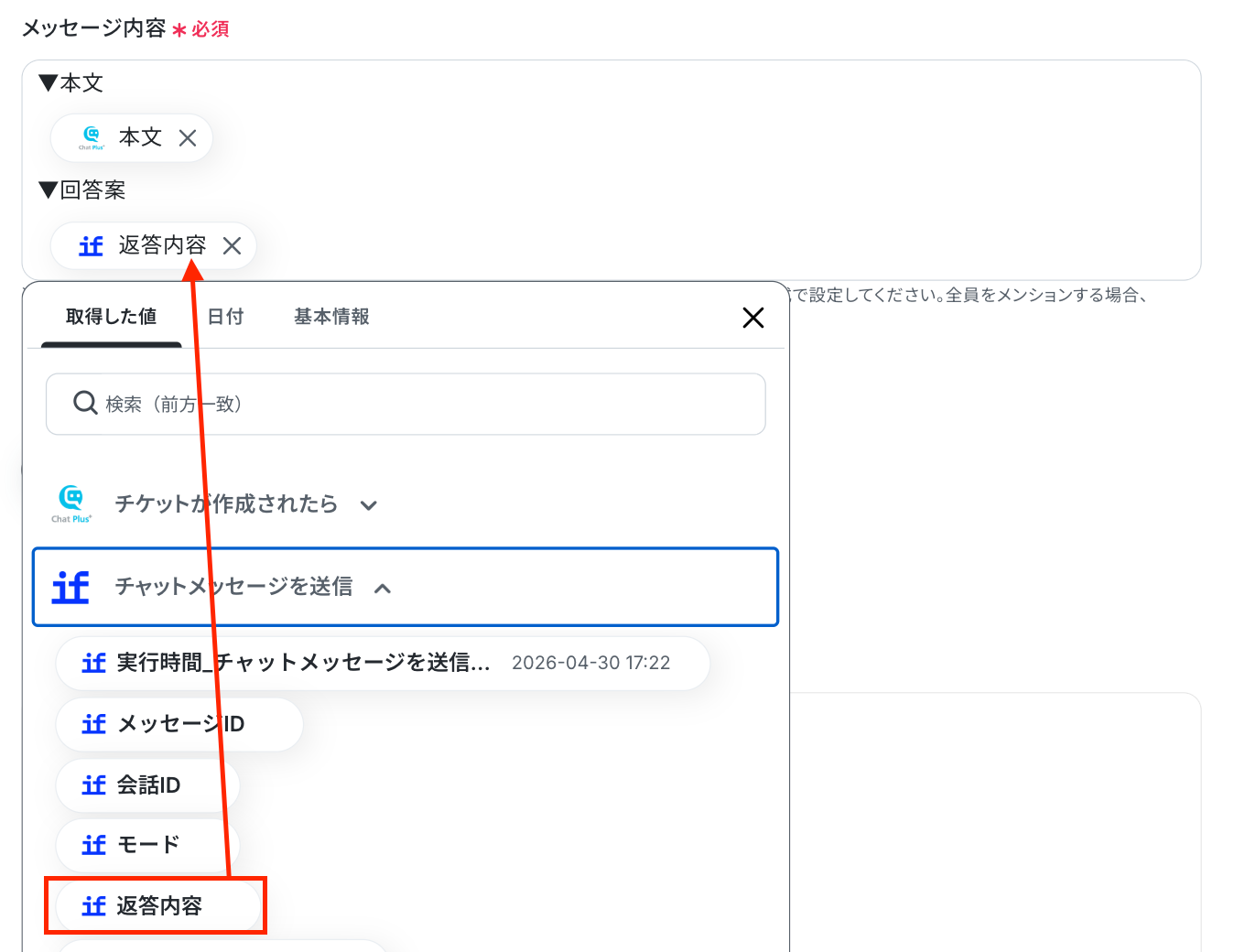
Task: Remove the 本文 tag with X
Action: [x=188, y=138]
